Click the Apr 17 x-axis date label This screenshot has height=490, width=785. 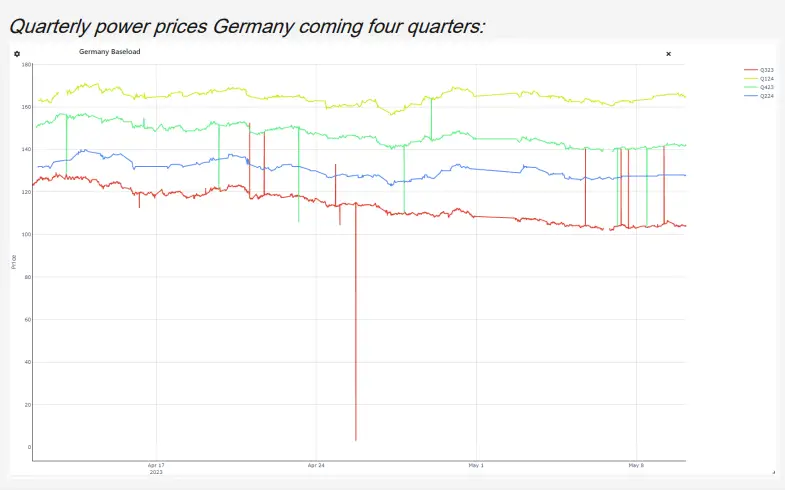point(155,466)
